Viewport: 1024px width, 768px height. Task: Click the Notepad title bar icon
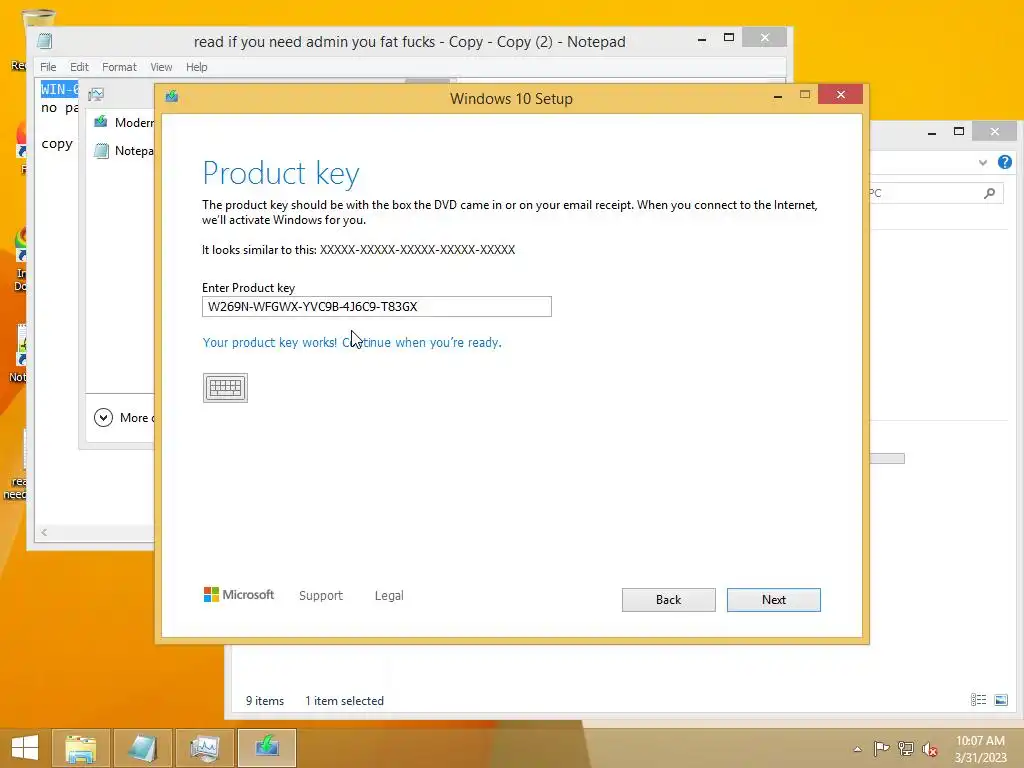(44, 41)
